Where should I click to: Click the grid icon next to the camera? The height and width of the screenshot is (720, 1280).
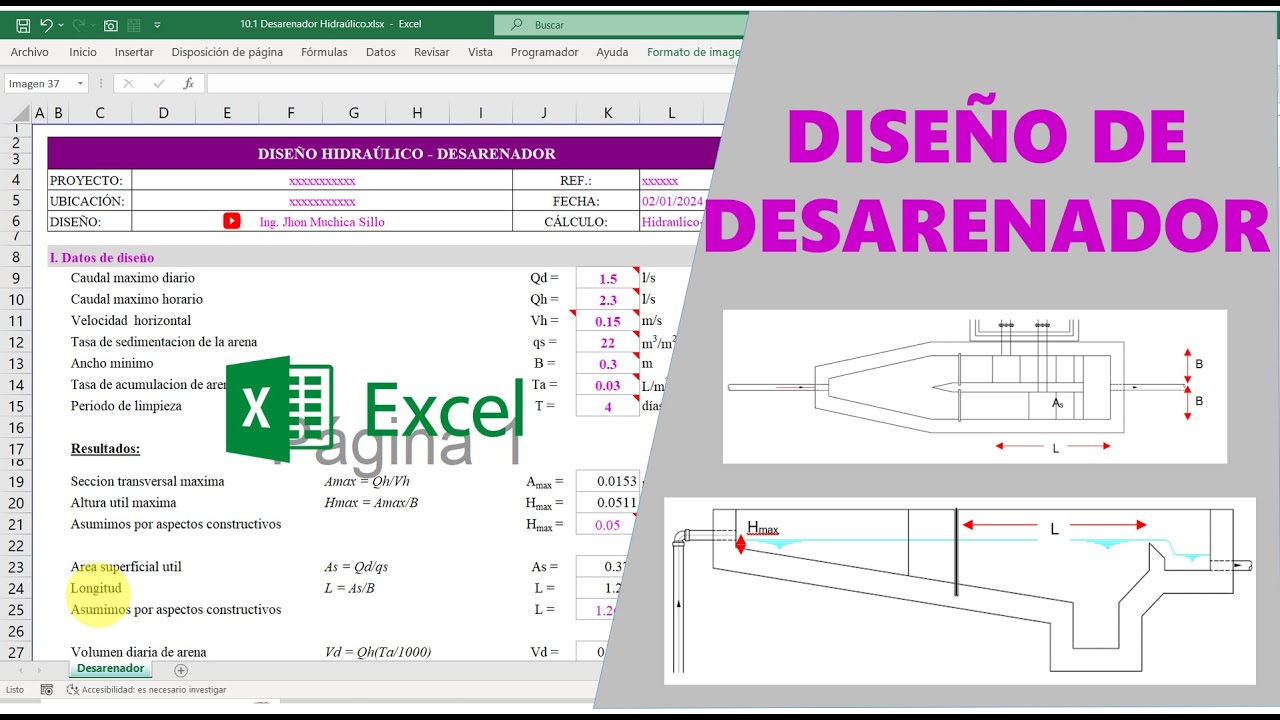135,24
